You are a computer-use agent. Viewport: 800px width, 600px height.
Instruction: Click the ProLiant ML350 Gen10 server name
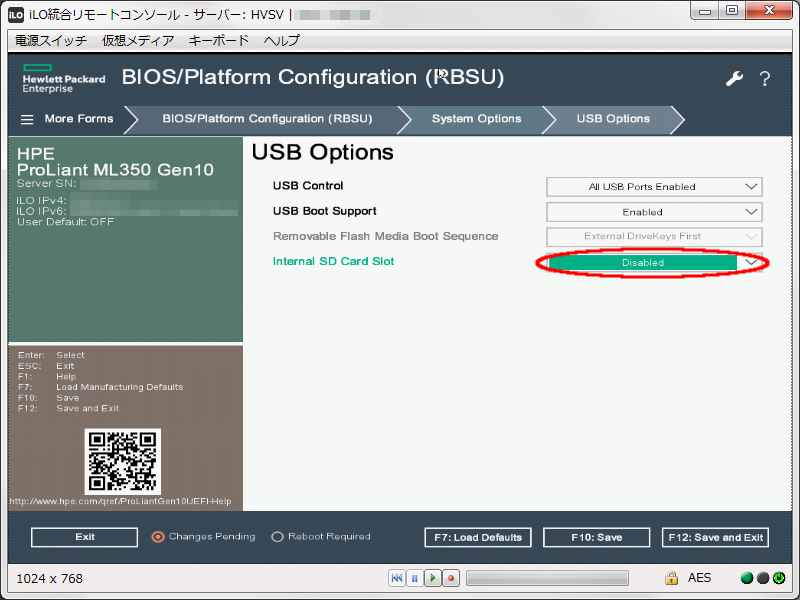[115, 169]
